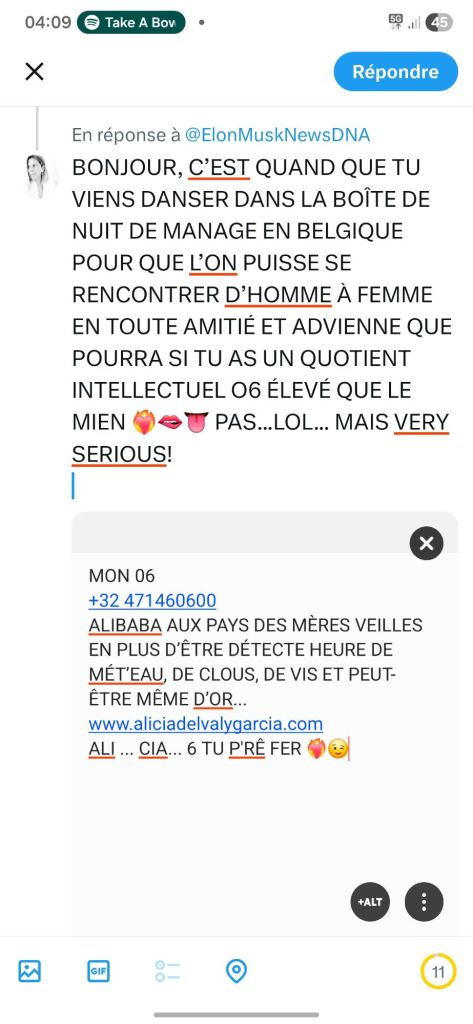The height and width of the screenshot is (1024, 473).
Task: Open the @ElonMuskNewsDNA profile link
Action: point(278,135)
